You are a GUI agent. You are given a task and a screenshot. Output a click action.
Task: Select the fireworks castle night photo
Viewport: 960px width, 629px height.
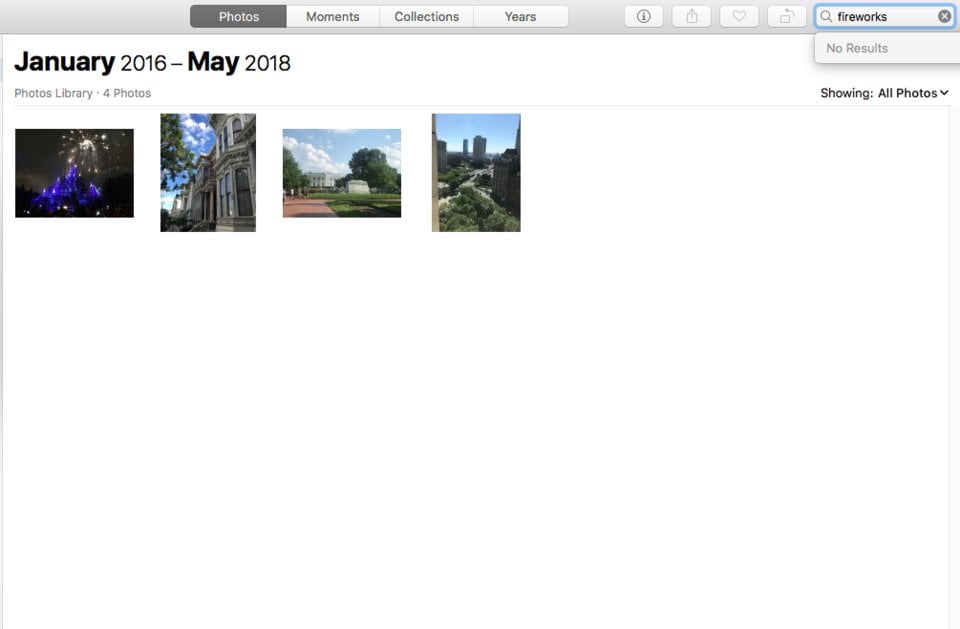tap(74, 173)
